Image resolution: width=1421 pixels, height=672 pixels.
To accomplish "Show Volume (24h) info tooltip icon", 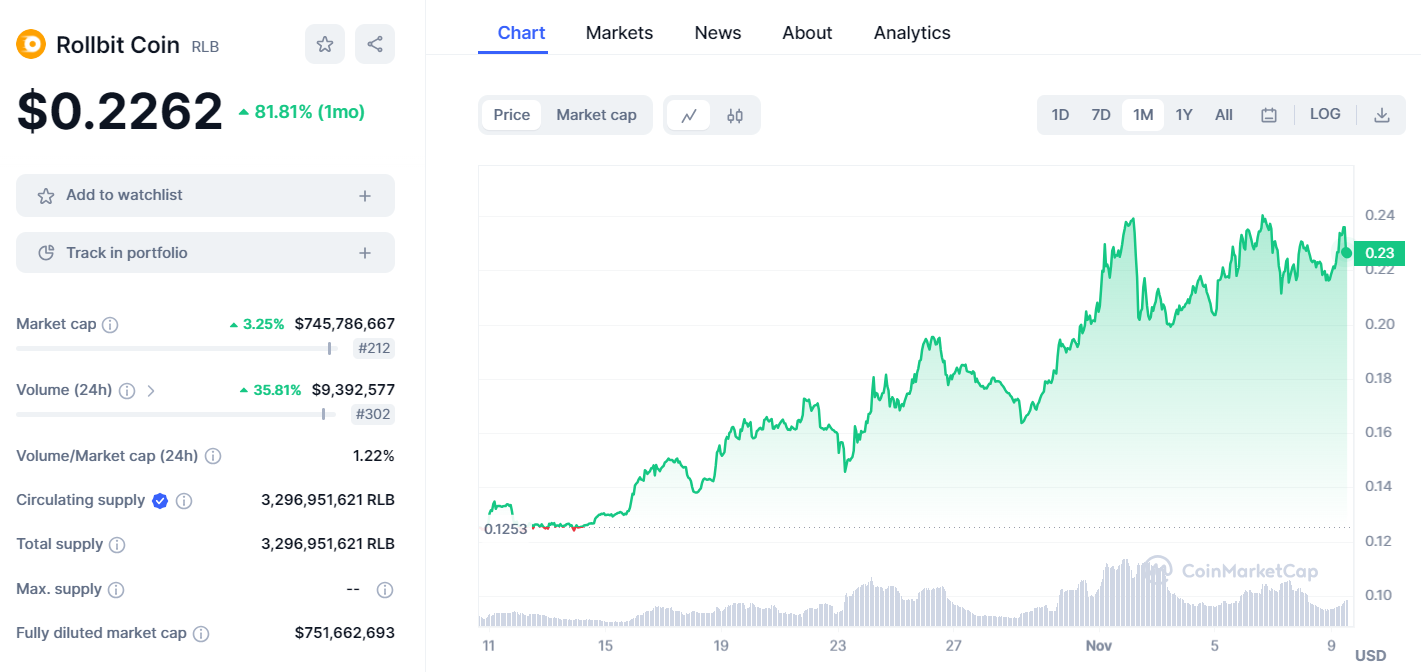I will tap(127, 390).
